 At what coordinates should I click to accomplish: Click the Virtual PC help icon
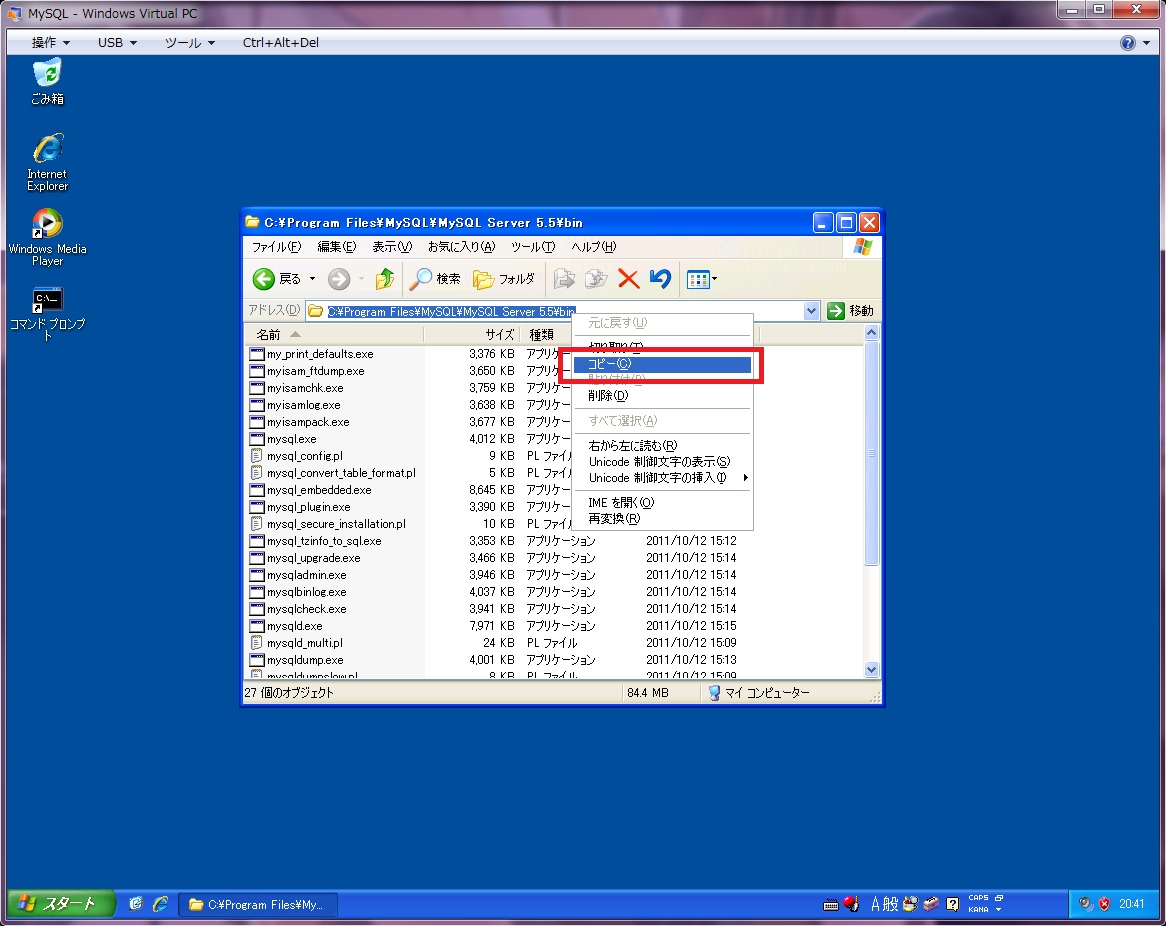click(1128, 43)
